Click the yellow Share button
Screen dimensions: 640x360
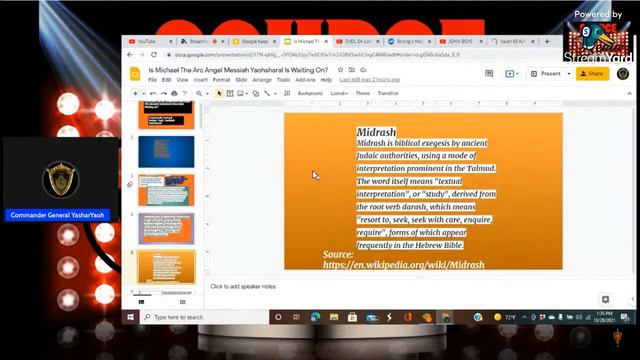(592, 74)
